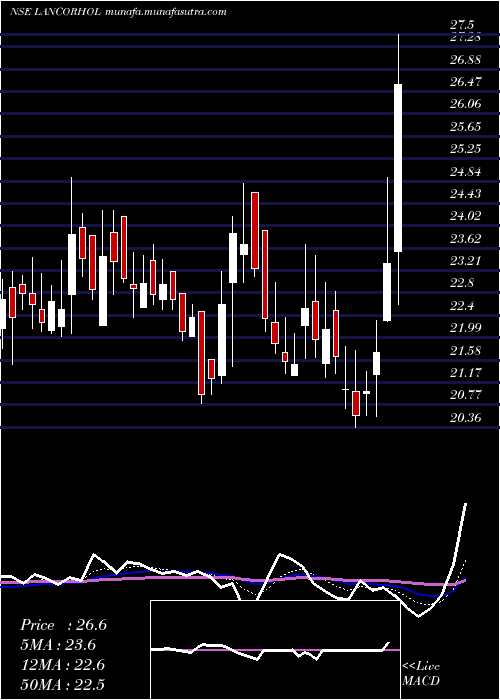Select the 26.88 price axis label
This screenshot has height=700, width=500.
coord(465,59)
